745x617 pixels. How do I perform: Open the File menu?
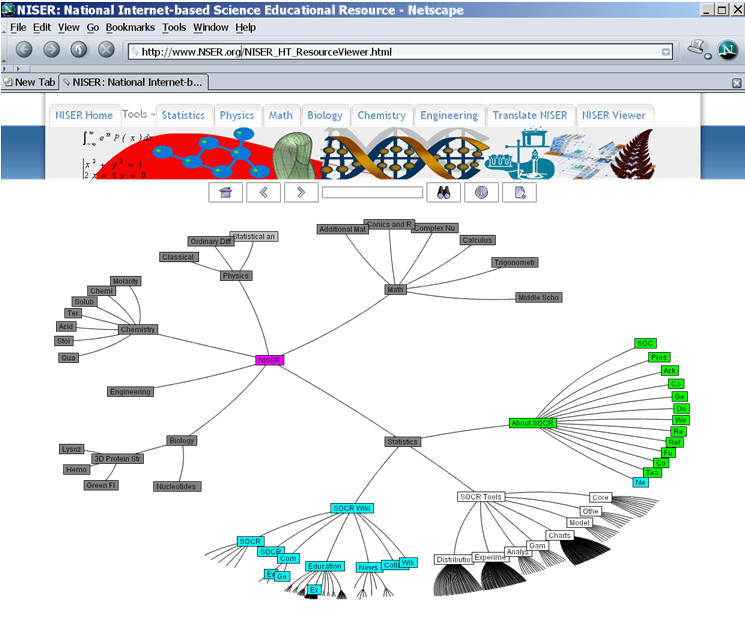point(18,28)
